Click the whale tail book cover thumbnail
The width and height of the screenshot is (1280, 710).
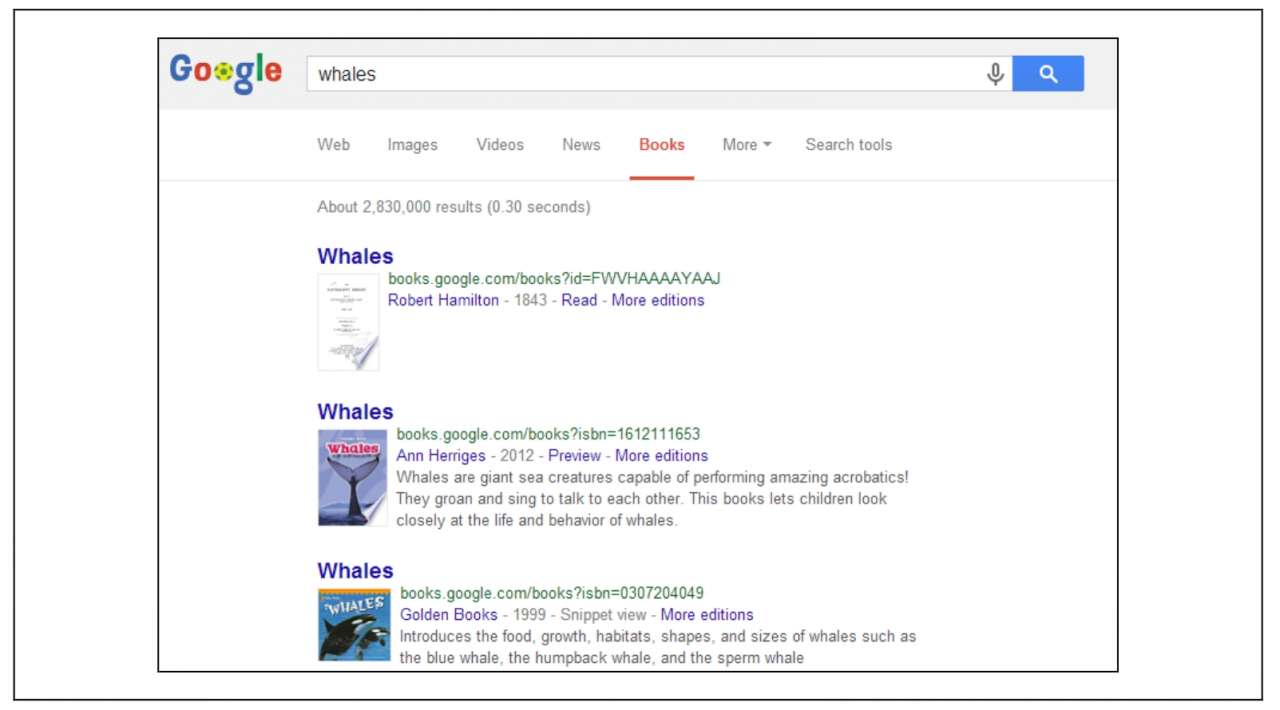click(352, 478)
